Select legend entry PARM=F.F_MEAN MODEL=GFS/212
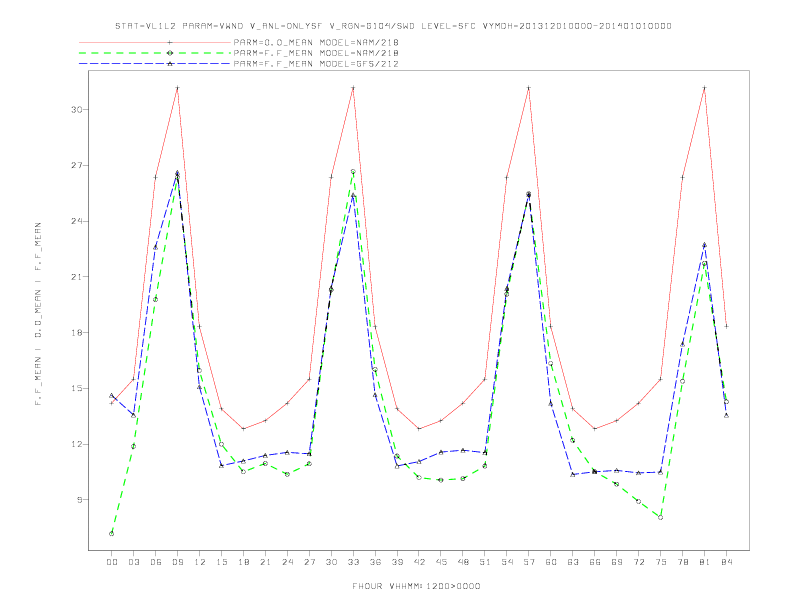The image size is (792, 612). click(316, 64)
